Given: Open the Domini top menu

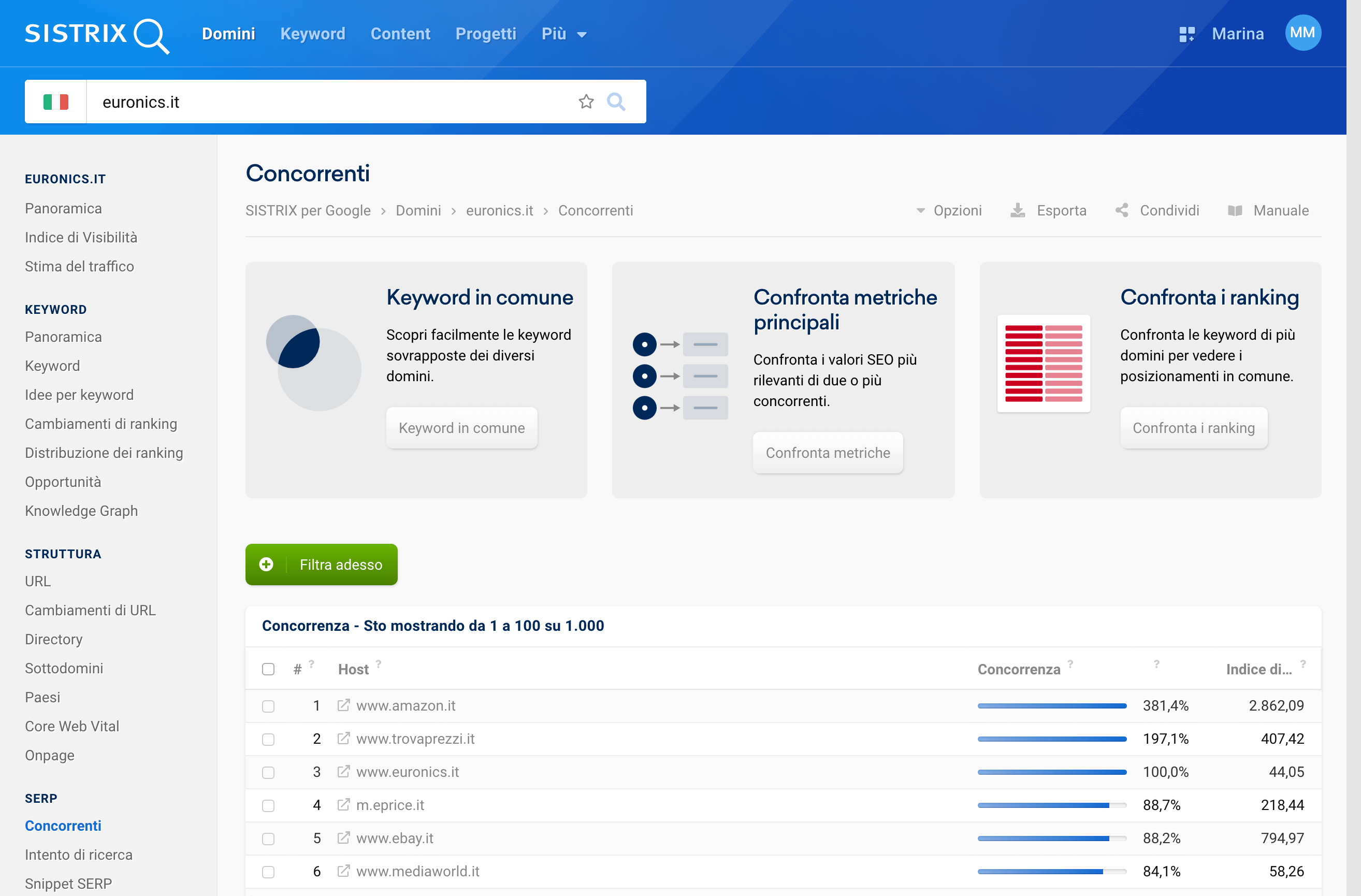Looking at the screenshot, I should point(228,34).
